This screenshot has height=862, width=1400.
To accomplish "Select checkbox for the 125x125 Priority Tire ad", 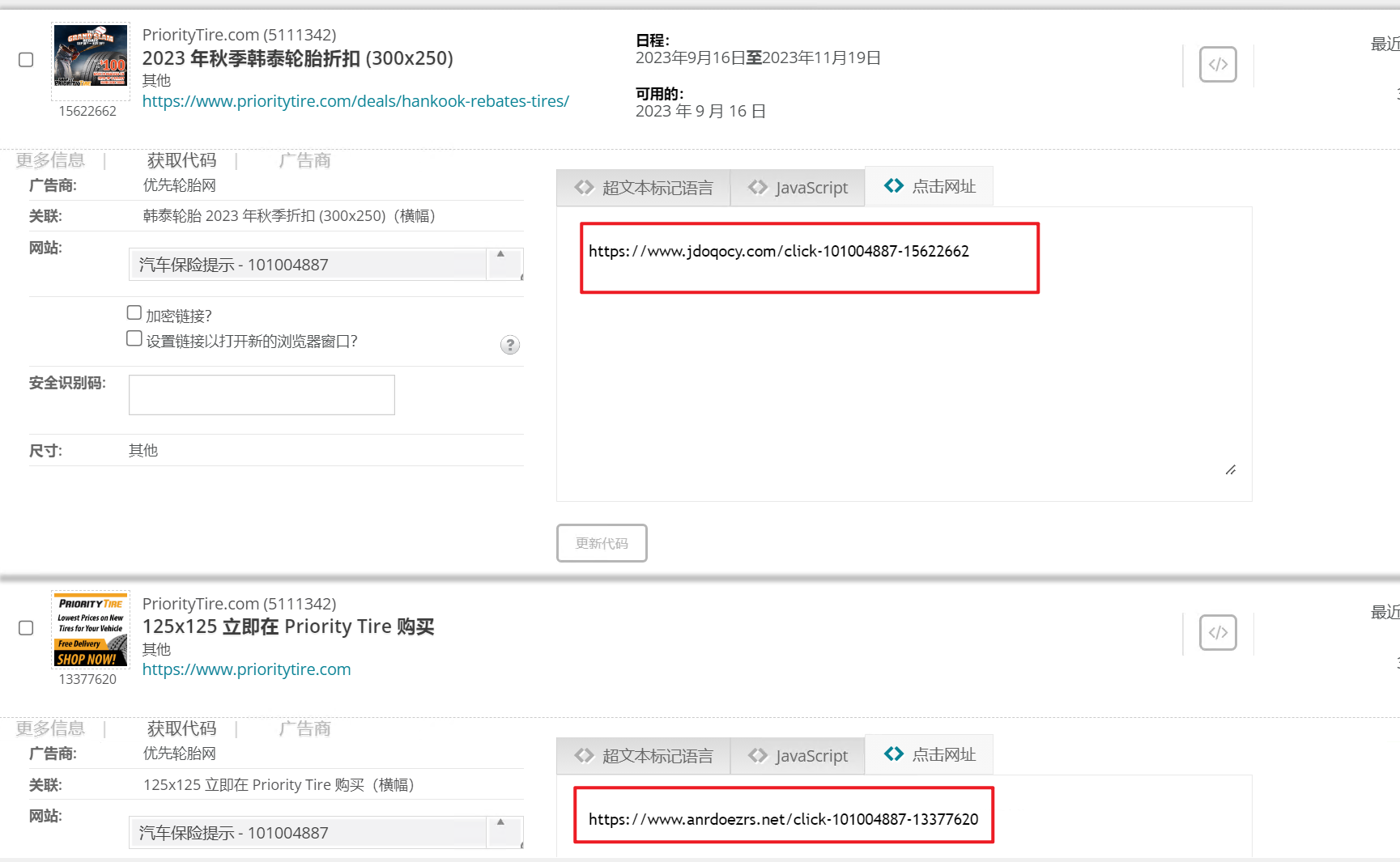I will [x=26, y=628].
